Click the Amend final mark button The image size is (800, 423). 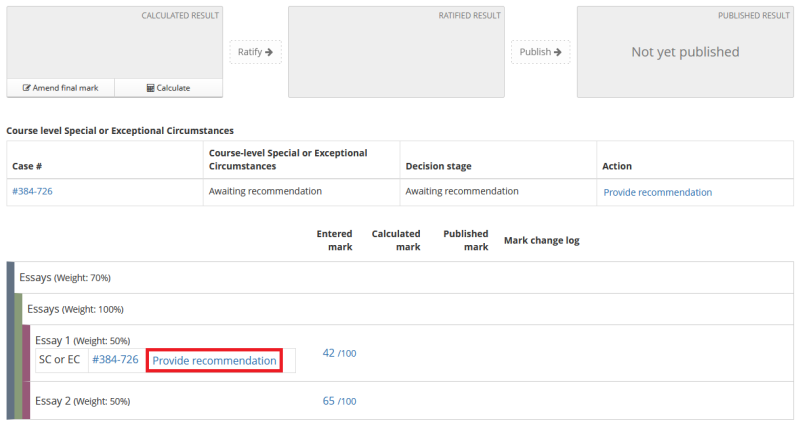(x=61, y=88)
